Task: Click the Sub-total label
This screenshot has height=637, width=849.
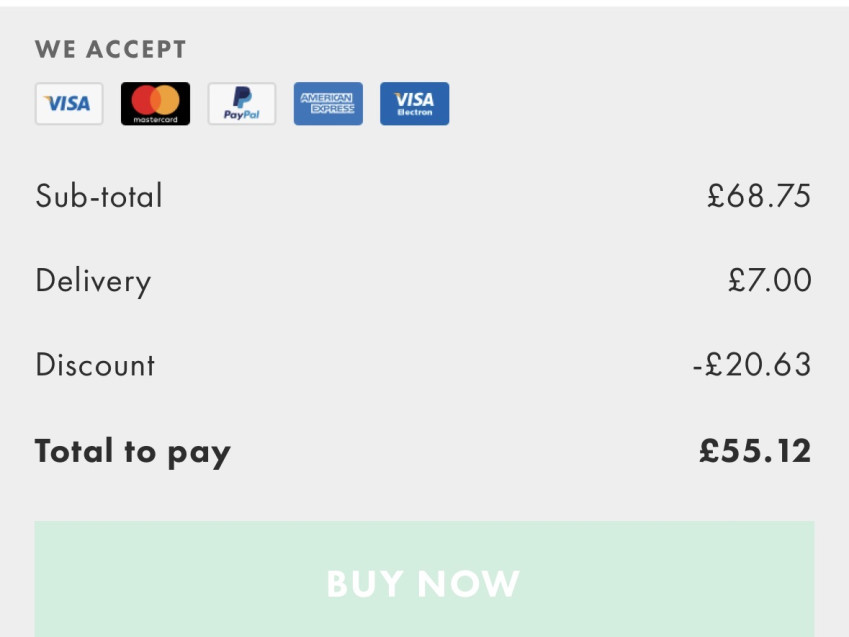Action: pyautogui.click(x=99, y=196)
